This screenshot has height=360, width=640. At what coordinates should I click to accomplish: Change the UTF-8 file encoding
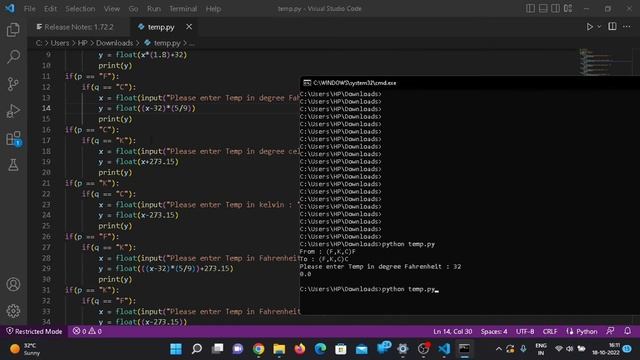click(525, 331)
